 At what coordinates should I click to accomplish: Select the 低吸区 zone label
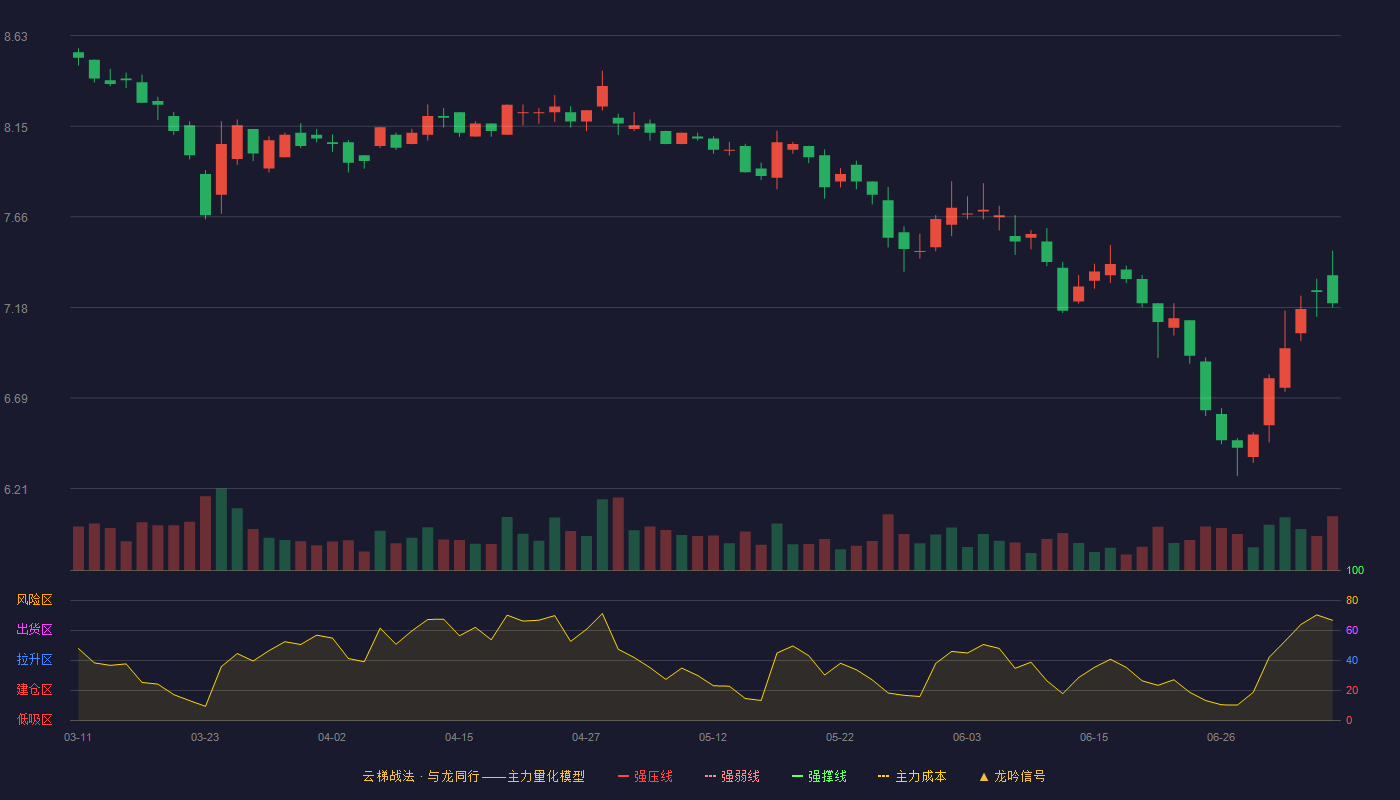click(34, 719)
